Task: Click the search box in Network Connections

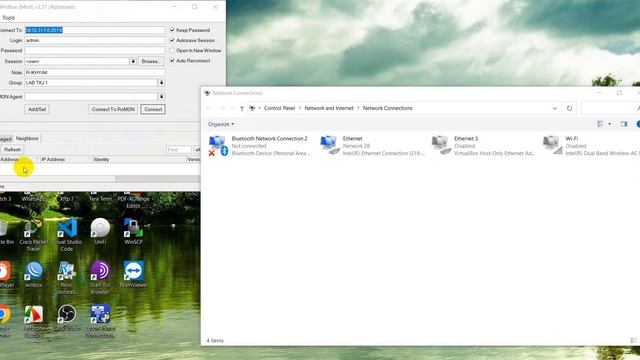Action: tap(610, 108)
